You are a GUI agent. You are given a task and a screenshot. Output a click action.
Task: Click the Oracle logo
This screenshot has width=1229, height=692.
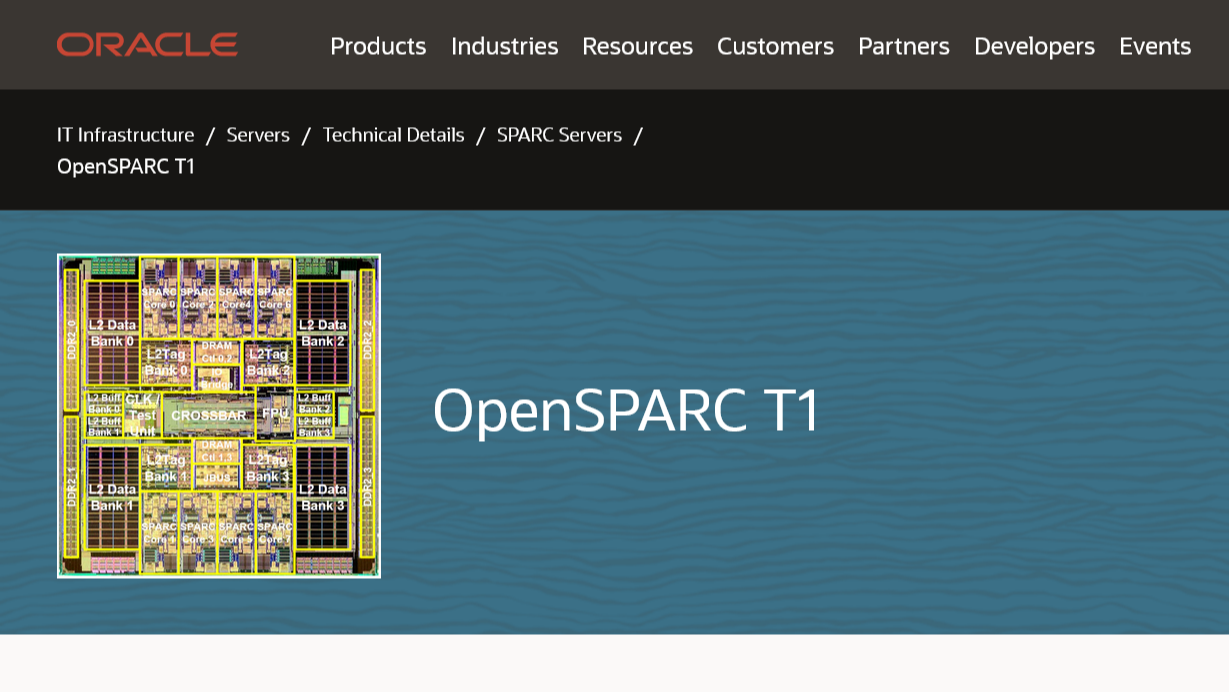click(x=147, y=45)
